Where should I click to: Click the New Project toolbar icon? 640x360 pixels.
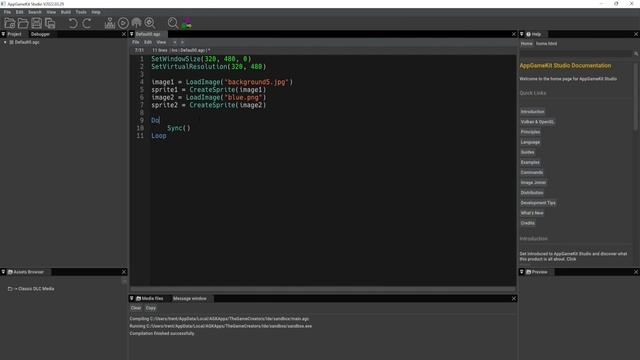pos(10,23)
